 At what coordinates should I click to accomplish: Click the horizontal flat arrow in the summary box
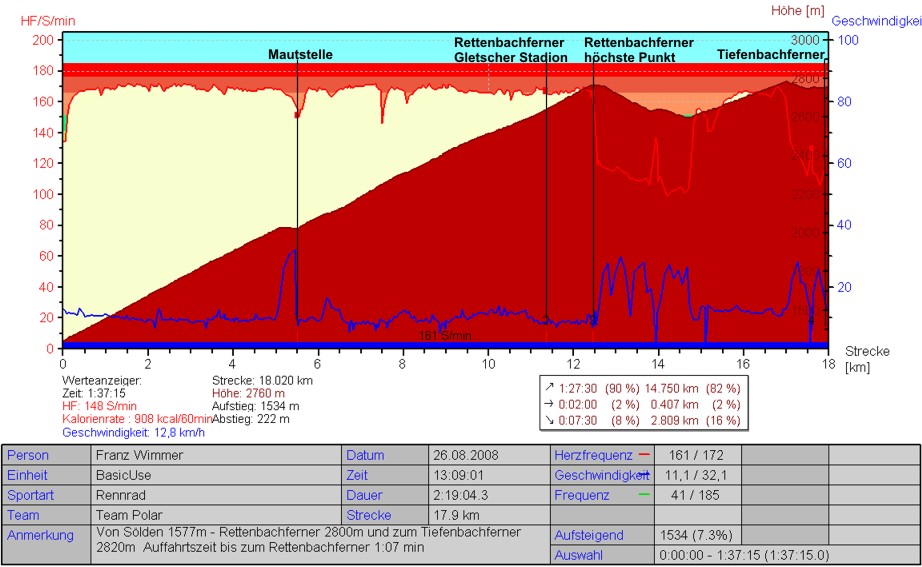click(x=549, y=404)
